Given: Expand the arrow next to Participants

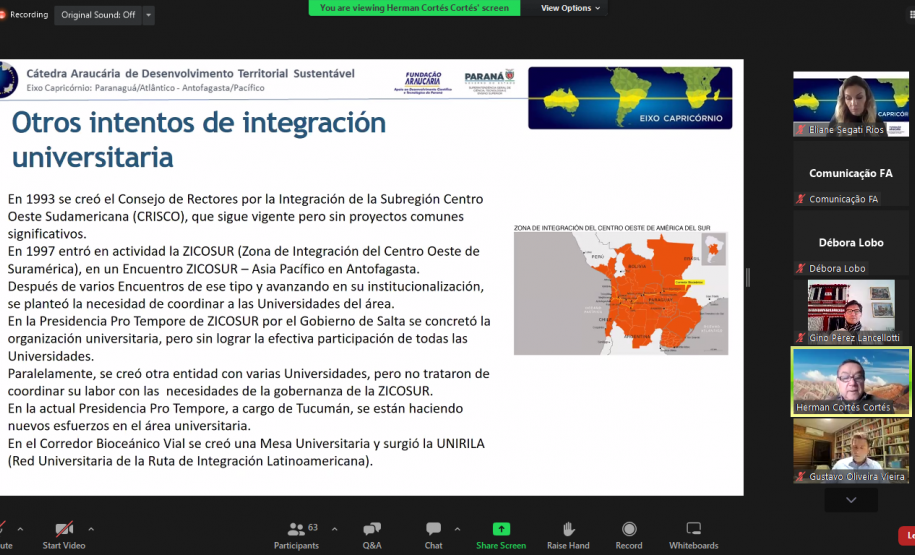Looking at the screenshot, I should point(334,528).
